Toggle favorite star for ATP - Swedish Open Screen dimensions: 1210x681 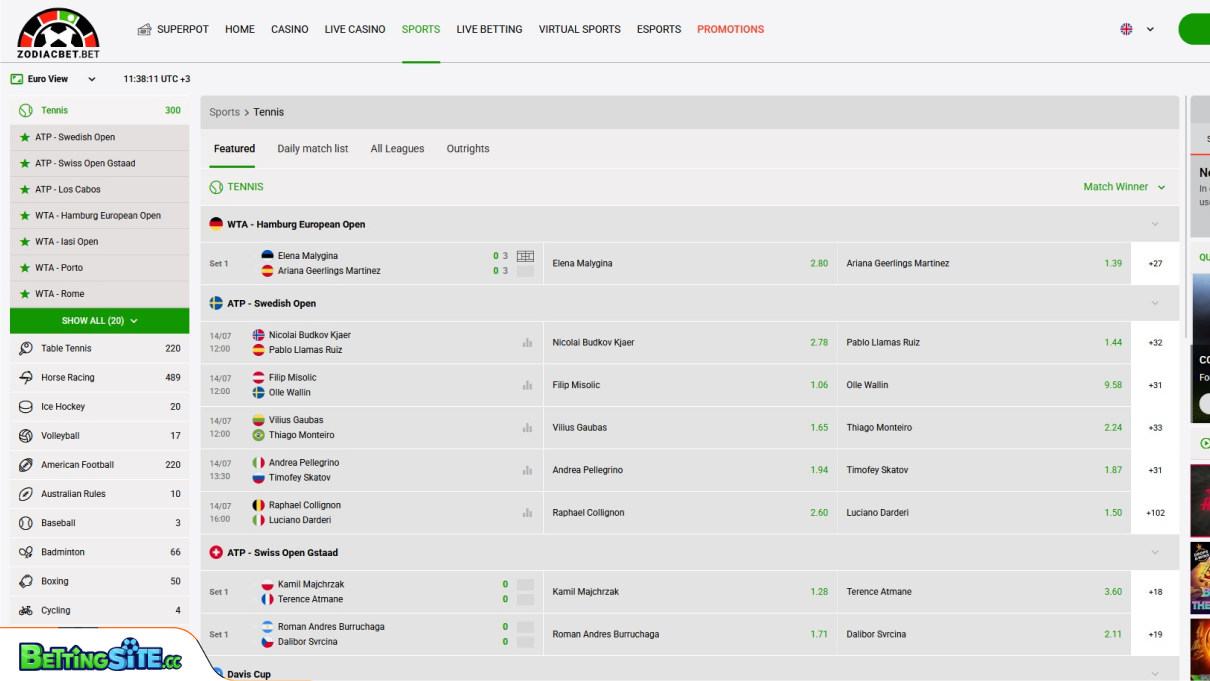25,138
